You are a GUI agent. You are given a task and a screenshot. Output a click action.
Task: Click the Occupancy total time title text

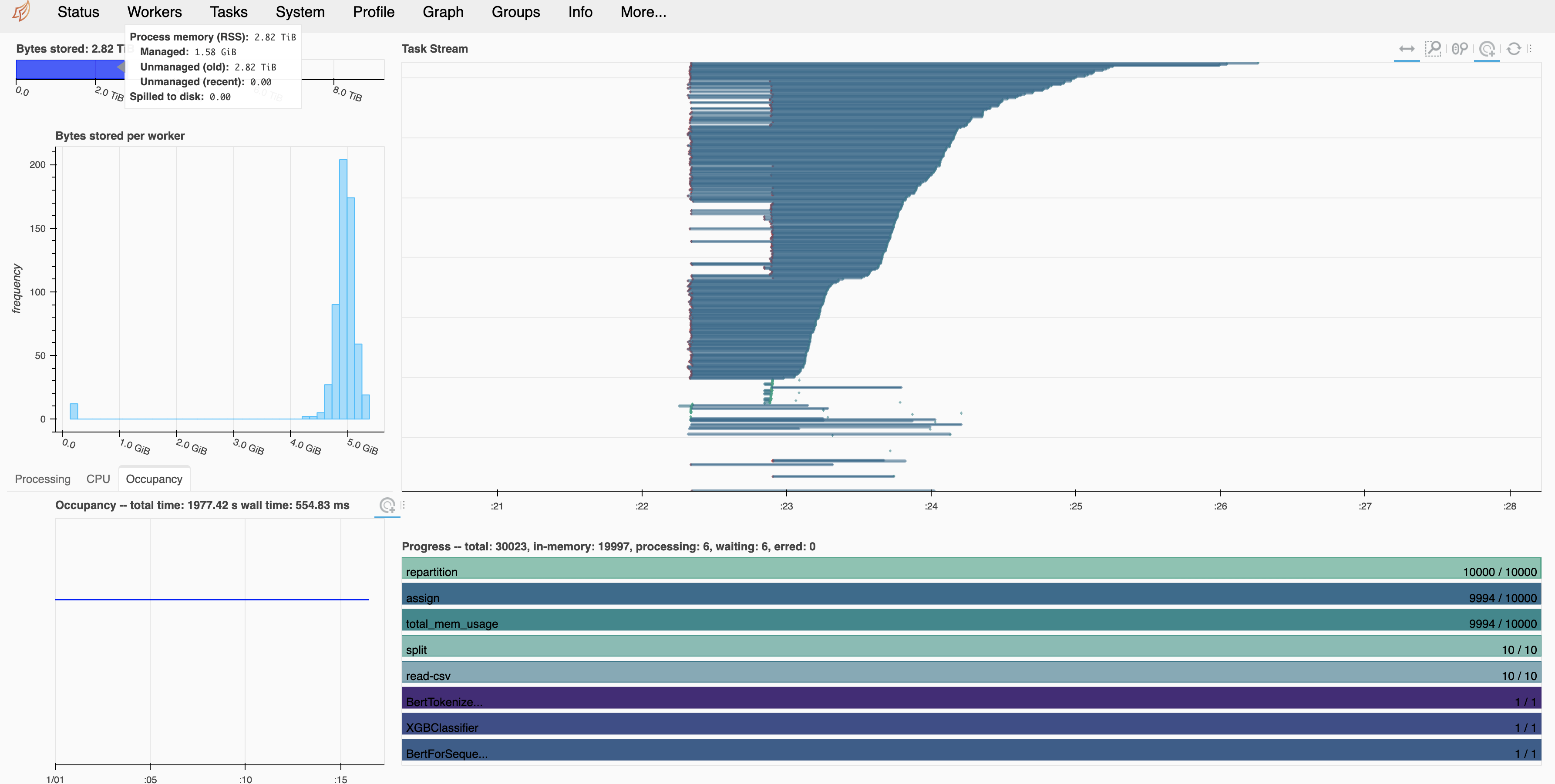[202, 506]
